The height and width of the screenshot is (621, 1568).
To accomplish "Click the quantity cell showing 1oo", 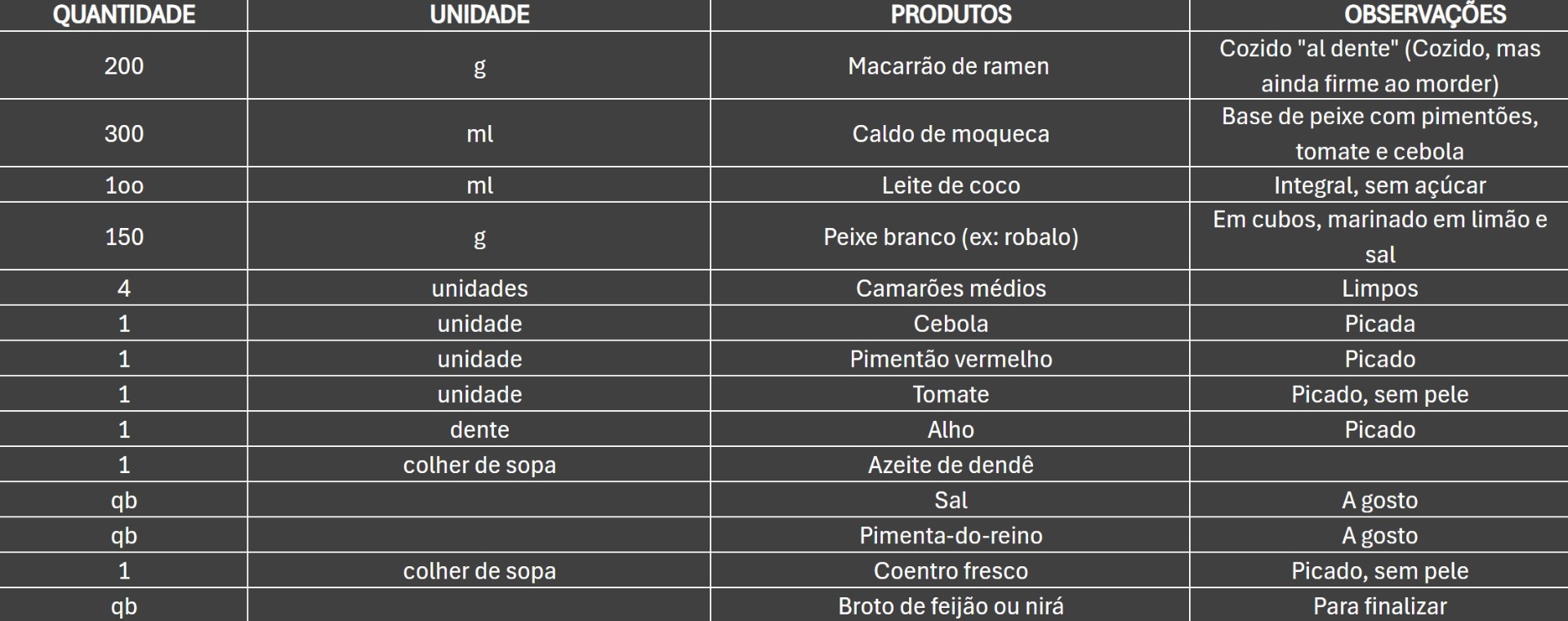I will [123, 185].
